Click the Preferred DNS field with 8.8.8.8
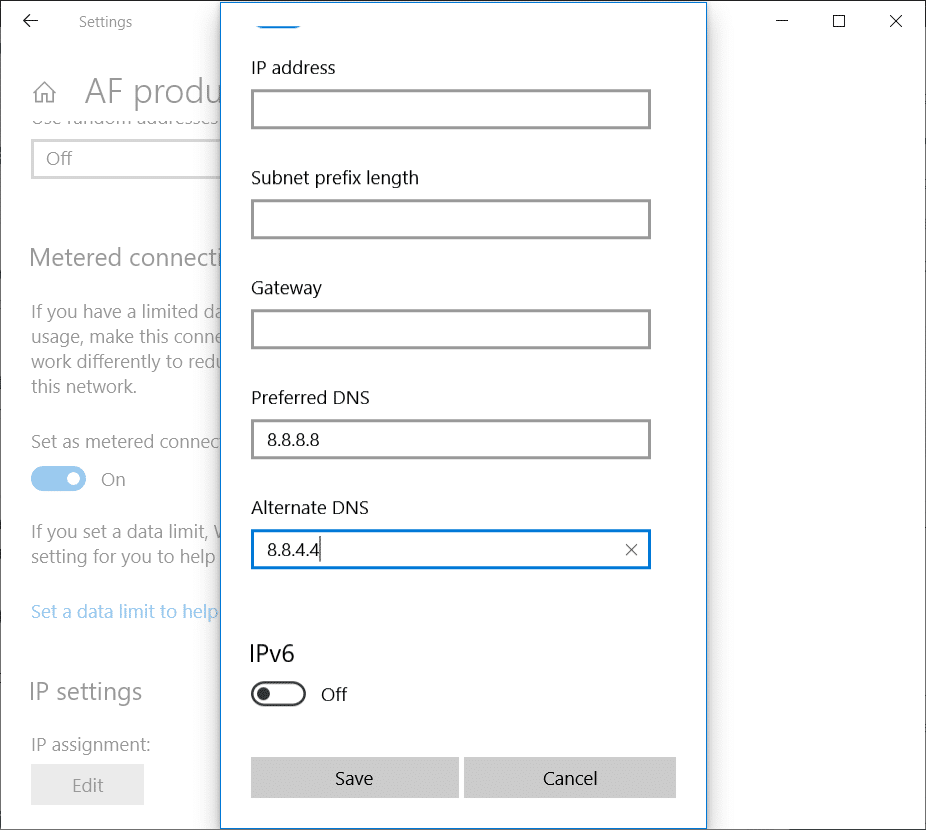 [451, 440]
